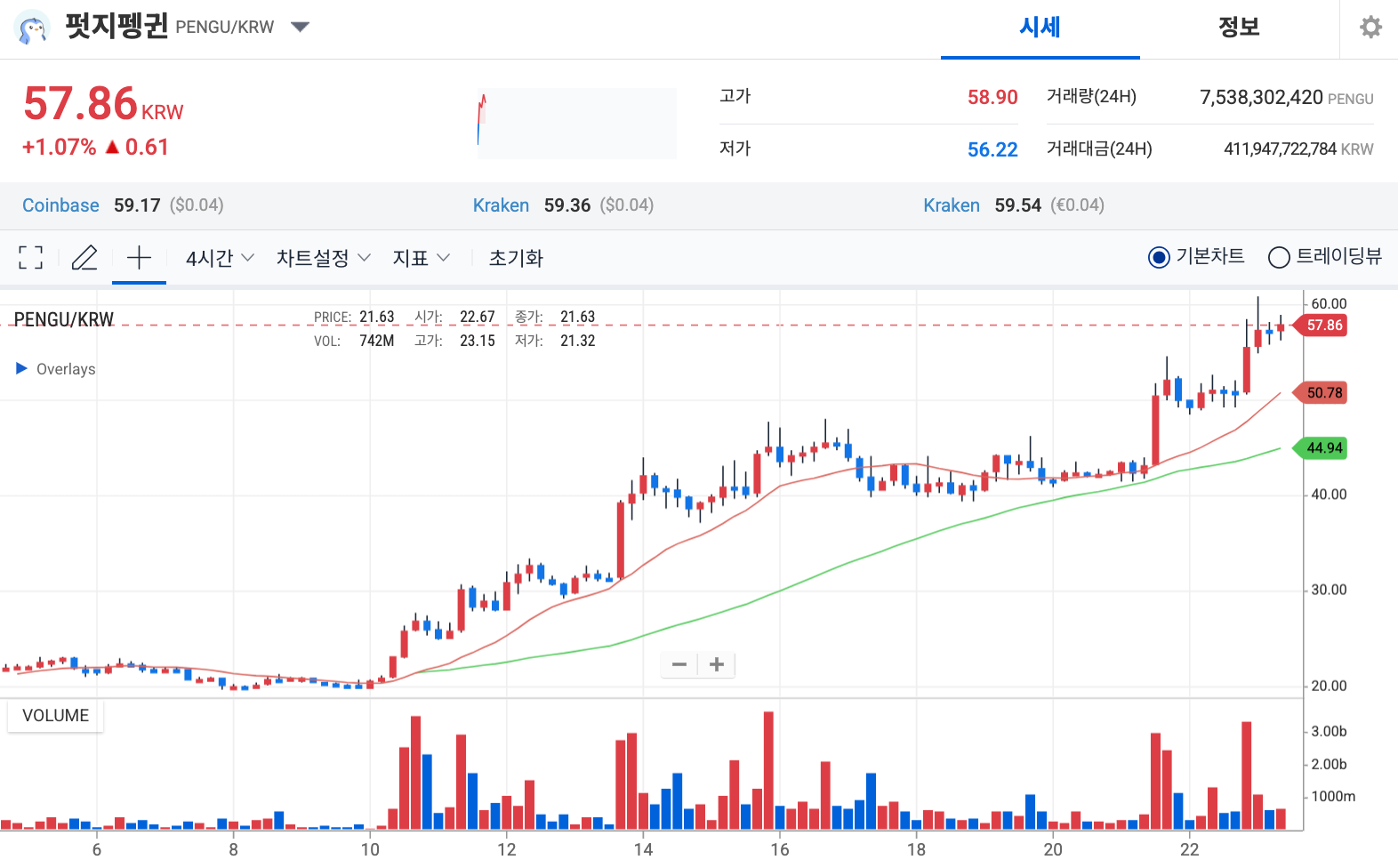This screenshot has width=1398, height=868.
Task: Expand the Overlays triangle
Action: pyautogui.click(x=22, y=368)
